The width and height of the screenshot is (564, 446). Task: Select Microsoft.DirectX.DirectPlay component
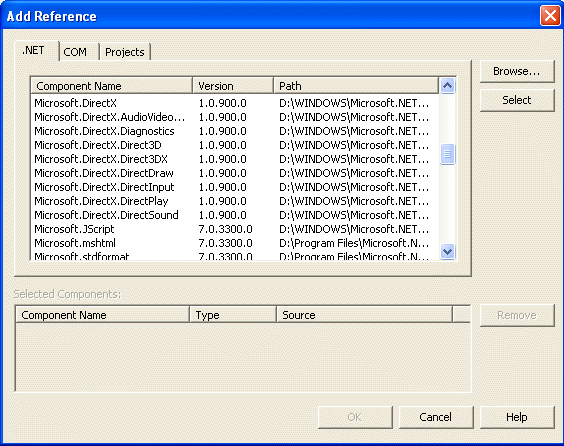point(235,201)
